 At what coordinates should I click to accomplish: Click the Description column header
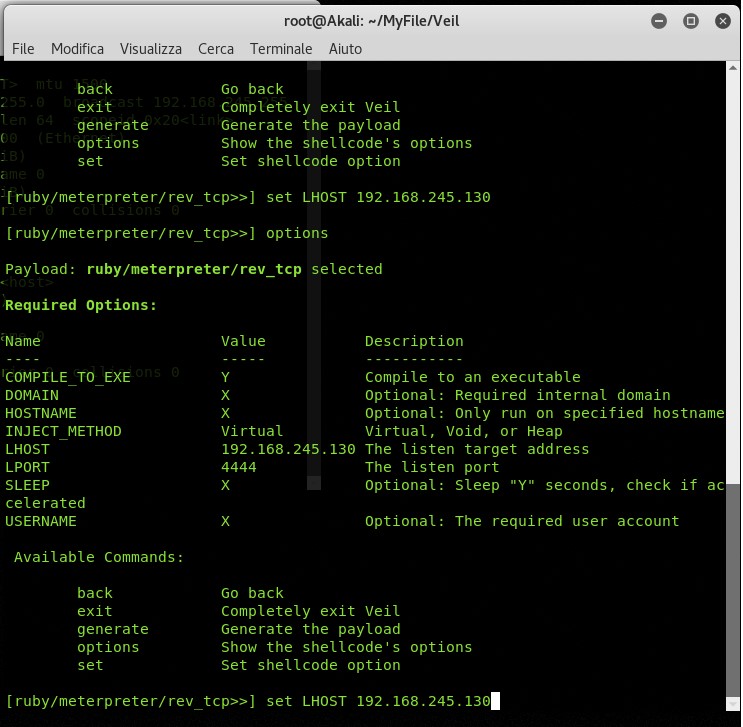pyautogui.click(x=414, y=341)
